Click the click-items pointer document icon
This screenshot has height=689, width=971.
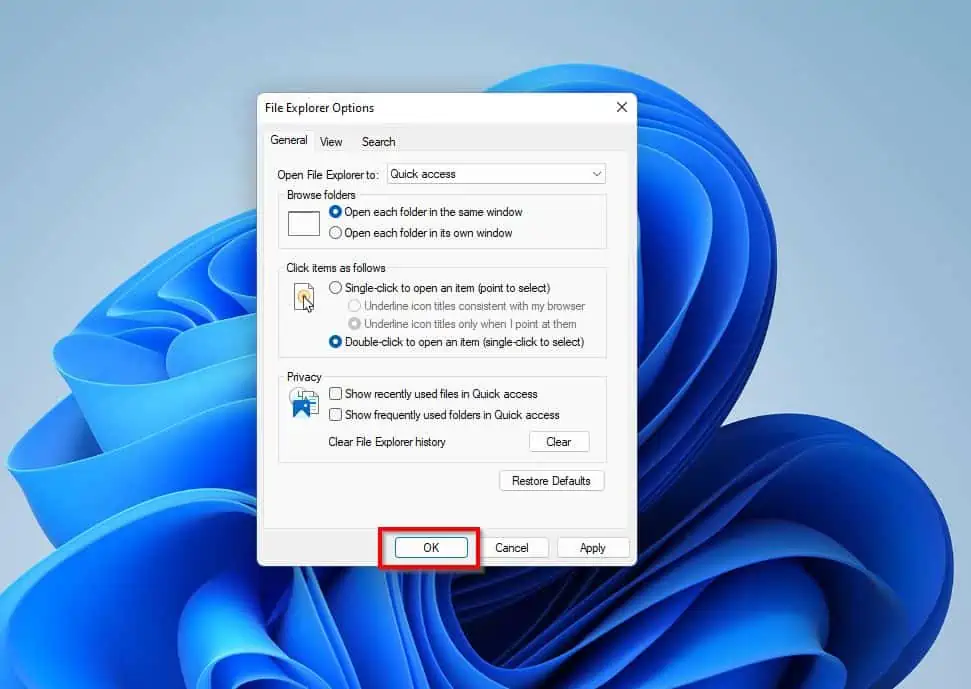tap(304, 297)
